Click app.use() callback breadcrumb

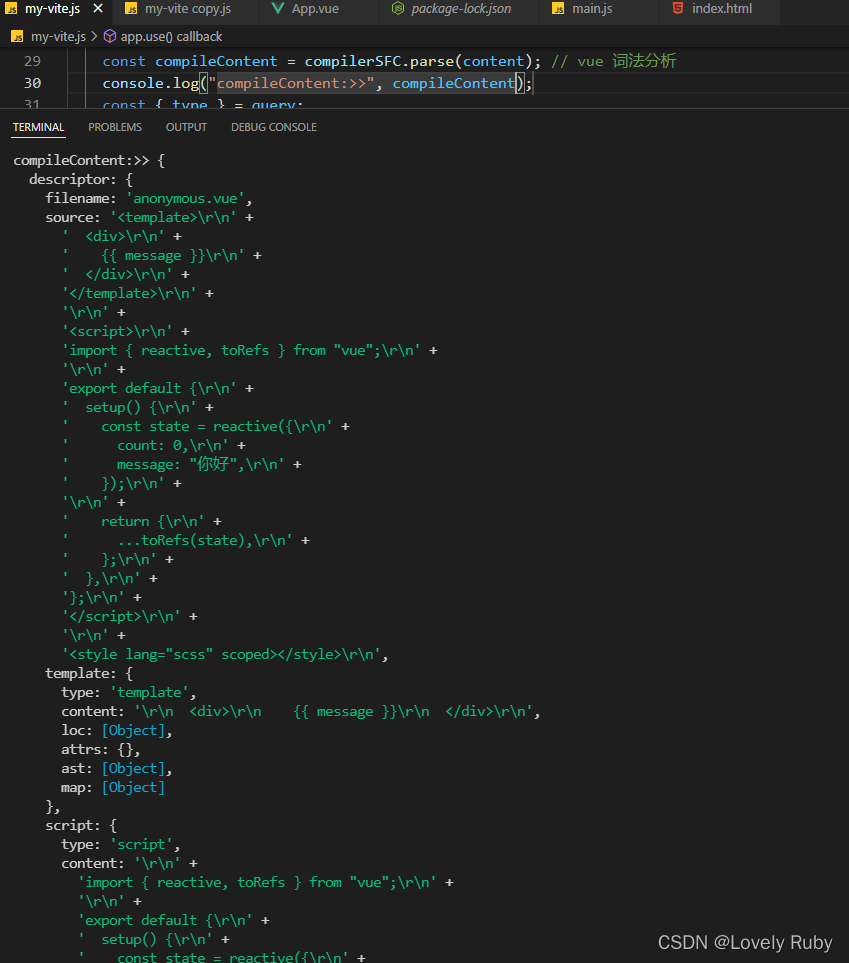(x=171, y=37)
